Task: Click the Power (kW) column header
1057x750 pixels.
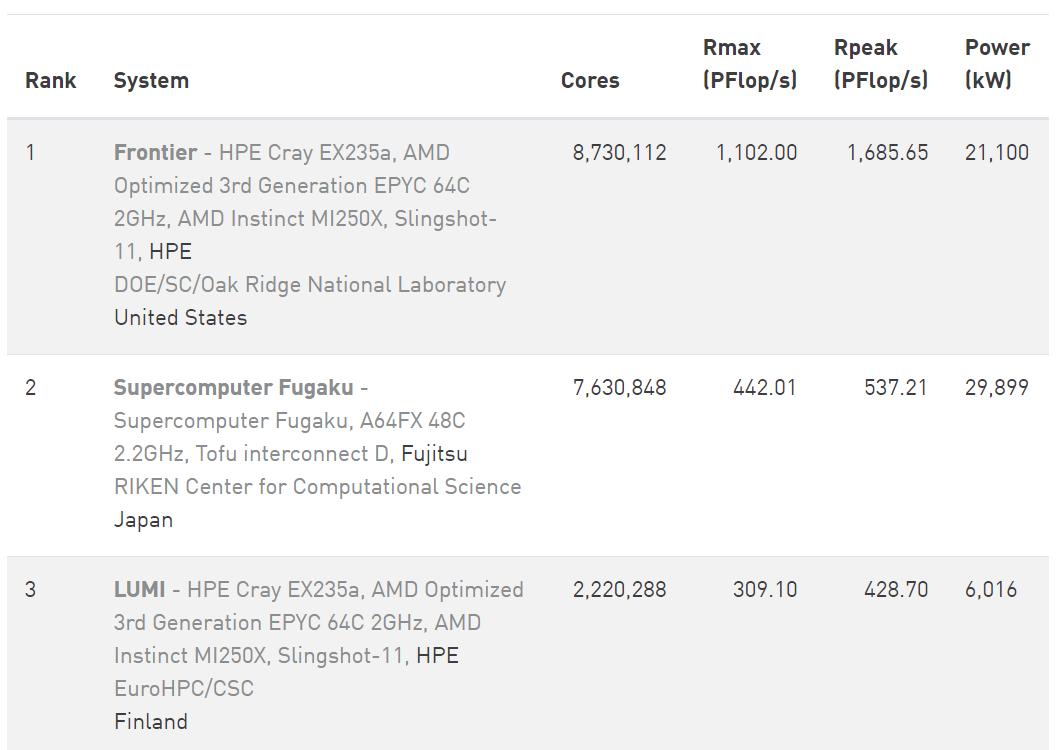Action: pyautogui.click(x=997, y=64)
